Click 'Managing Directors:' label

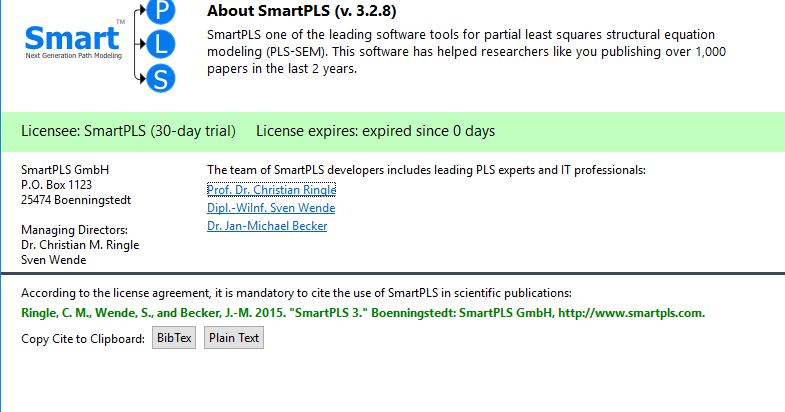tap(74, 230)
